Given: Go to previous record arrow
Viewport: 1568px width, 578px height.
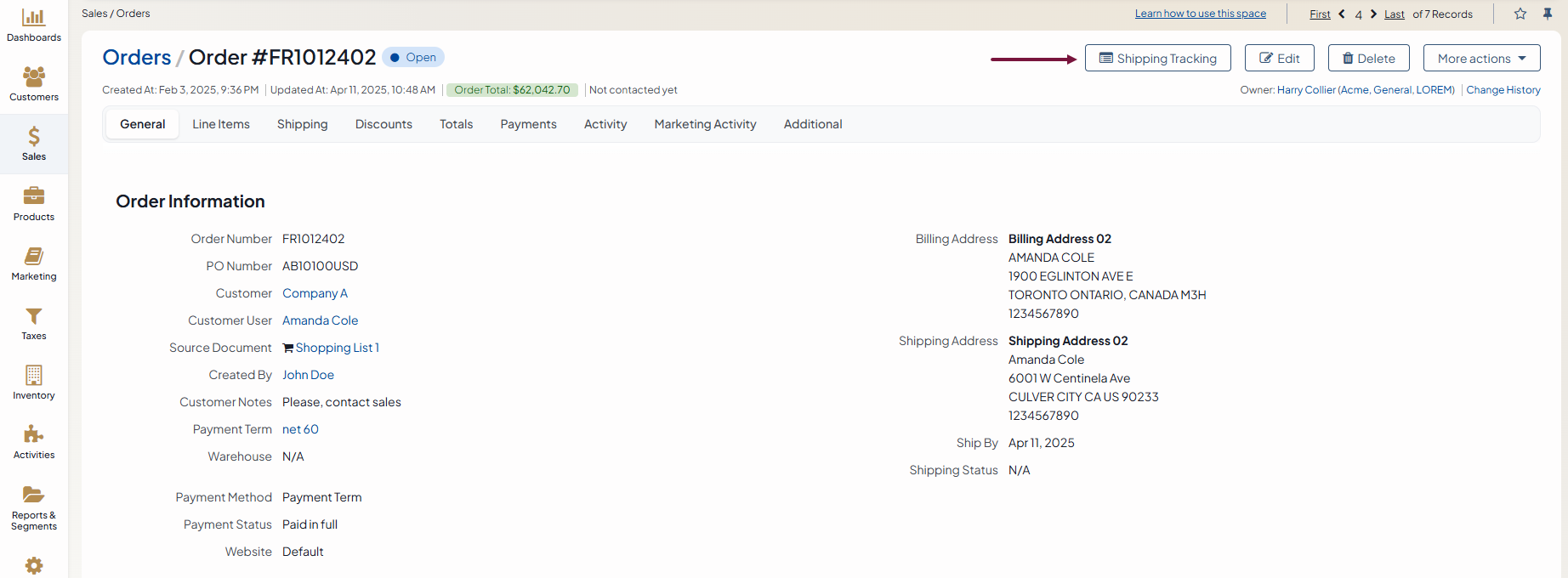Looking at the screenshot, I should pos(1342,14).
